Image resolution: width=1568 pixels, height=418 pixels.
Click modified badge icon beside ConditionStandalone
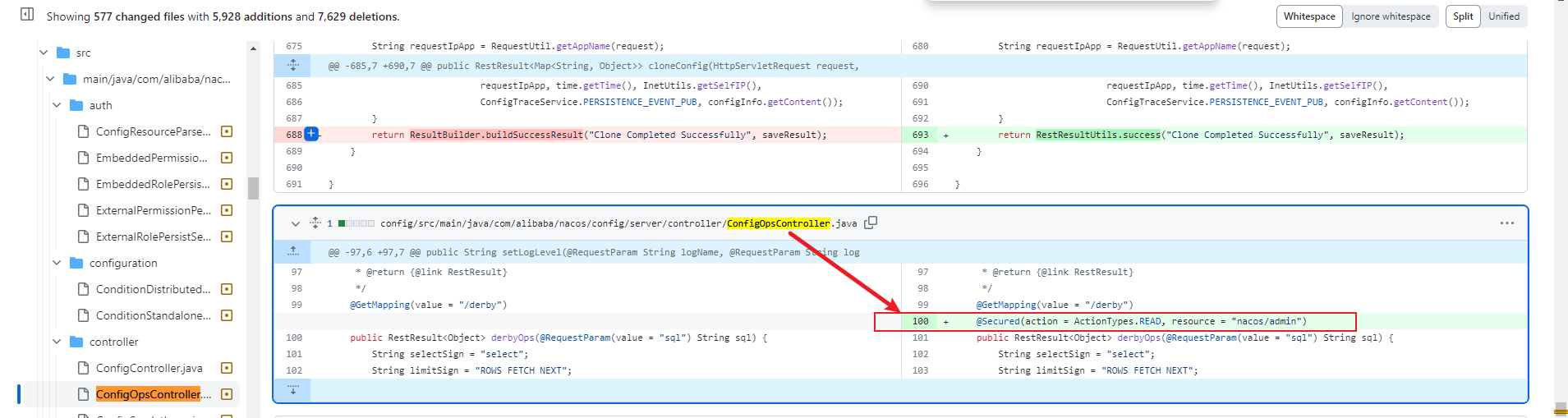(228, 315)
